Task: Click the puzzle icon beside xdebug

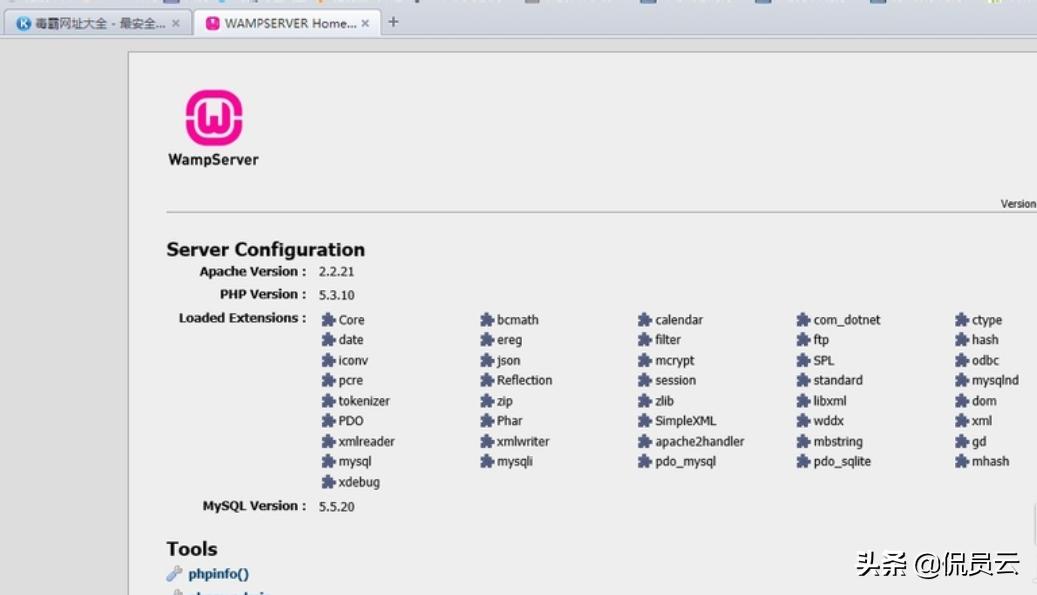Action: 329,482
